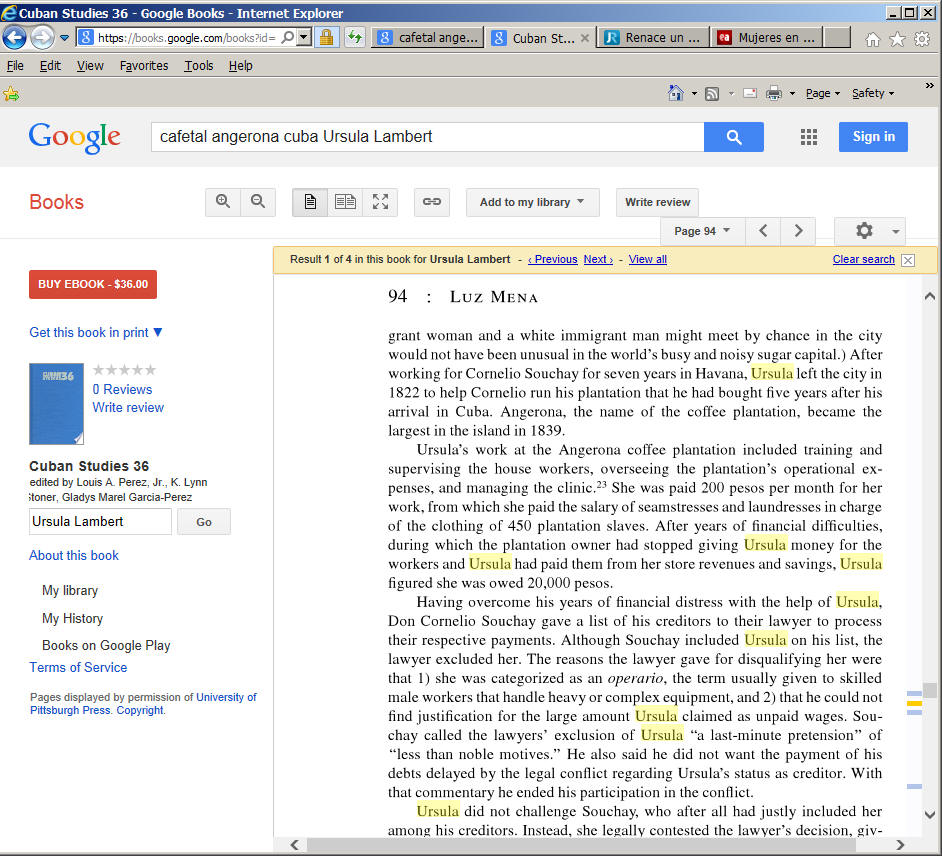Click the RSS feeds icon
Screen dimensions: 942x856
click(712, 93)
